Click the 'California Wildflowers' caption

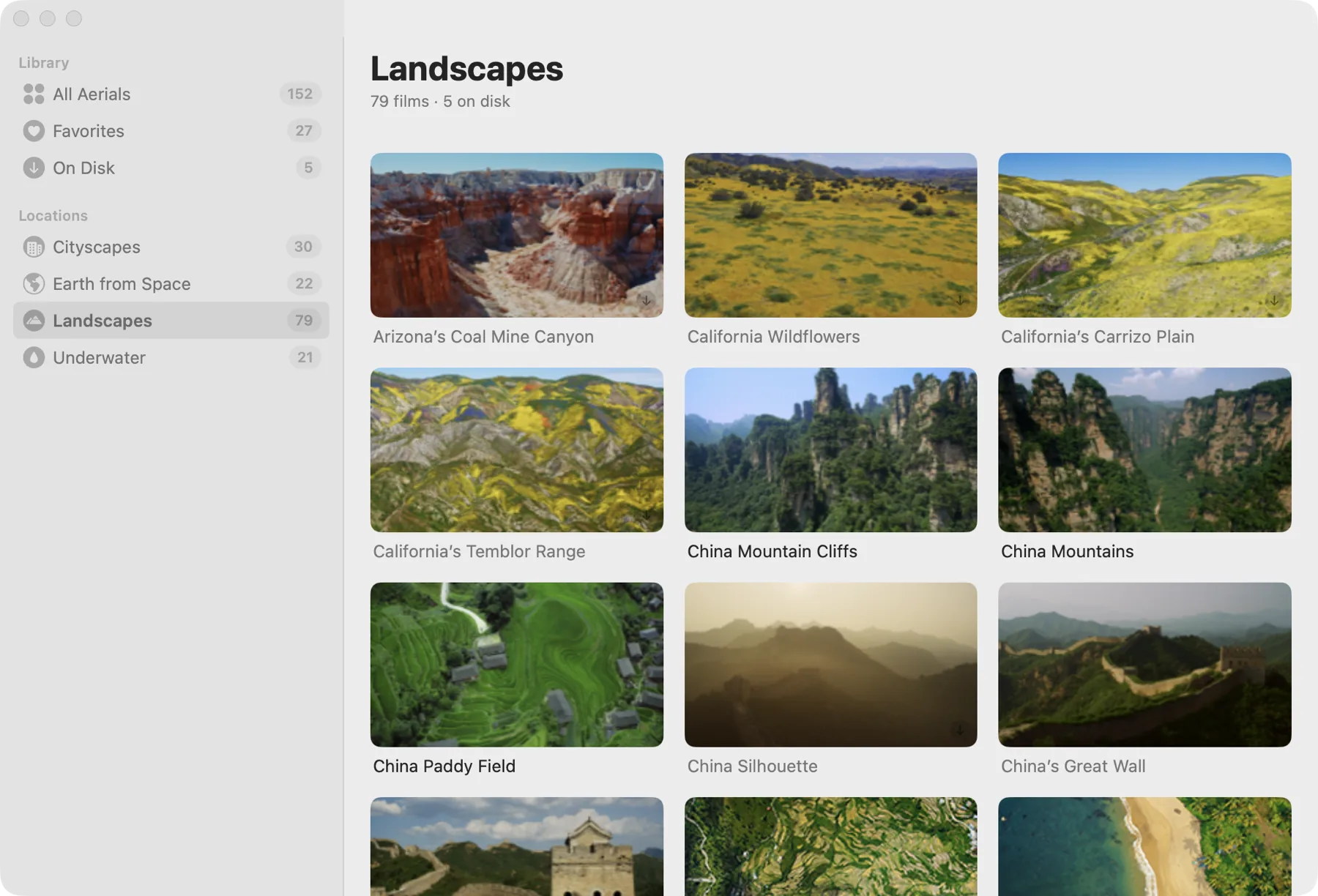[x=773, y=337]
